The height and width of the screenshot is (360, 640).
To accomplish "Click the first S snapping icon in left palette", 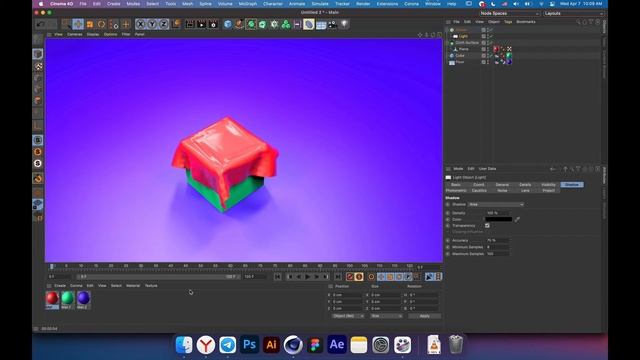I will 38,140.
